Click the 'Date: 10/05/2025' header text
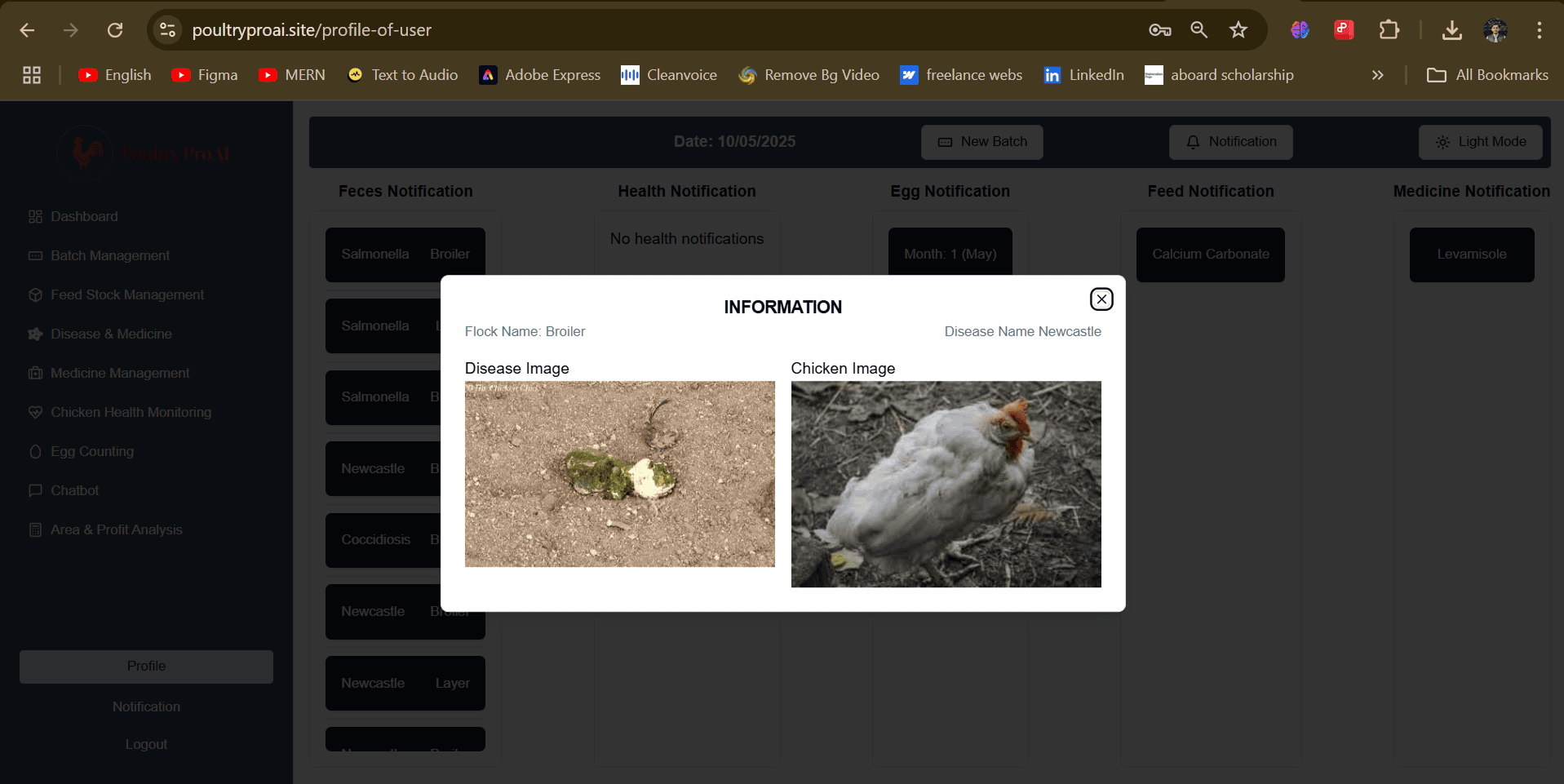Viewport: 1564px width, 784px height. (734, 142)
